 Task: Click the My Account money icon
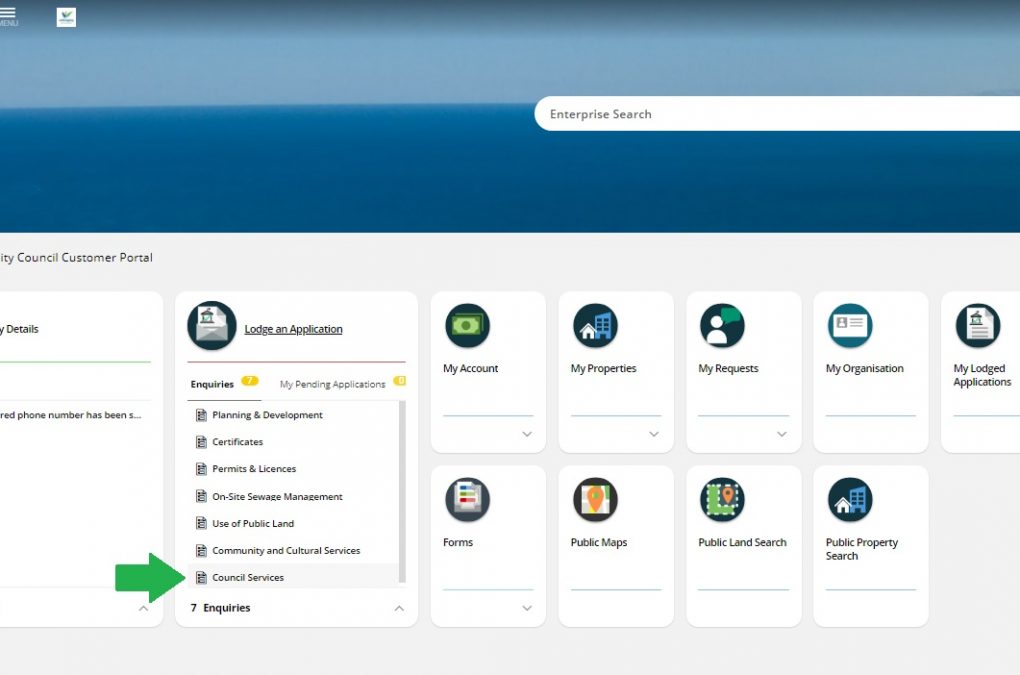467,326
